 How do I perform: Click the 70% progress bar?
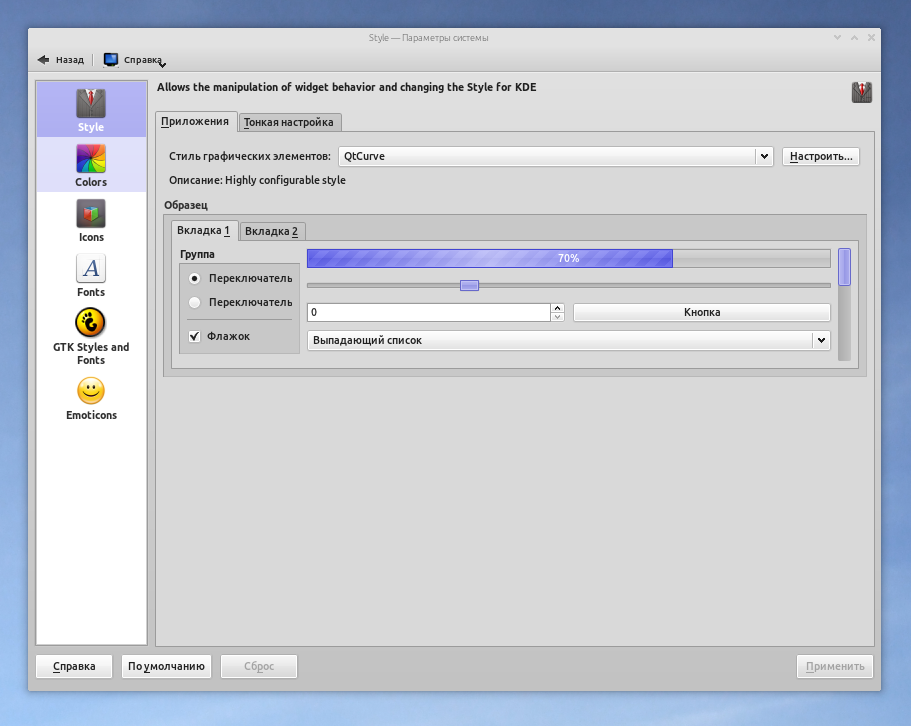(568, 258)
